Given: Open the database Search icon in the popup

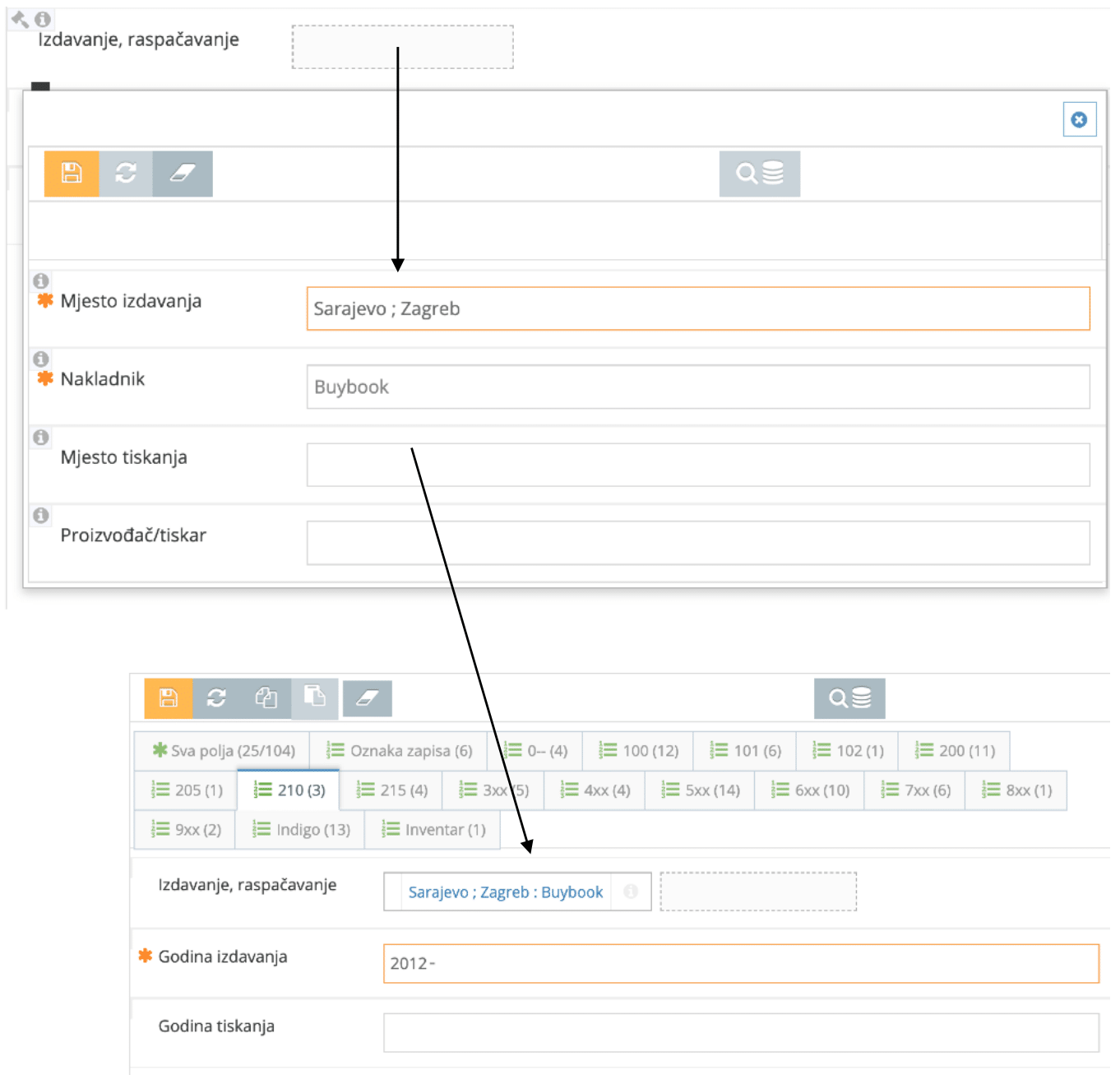Looking at the screenshot, I should (759, 173).
